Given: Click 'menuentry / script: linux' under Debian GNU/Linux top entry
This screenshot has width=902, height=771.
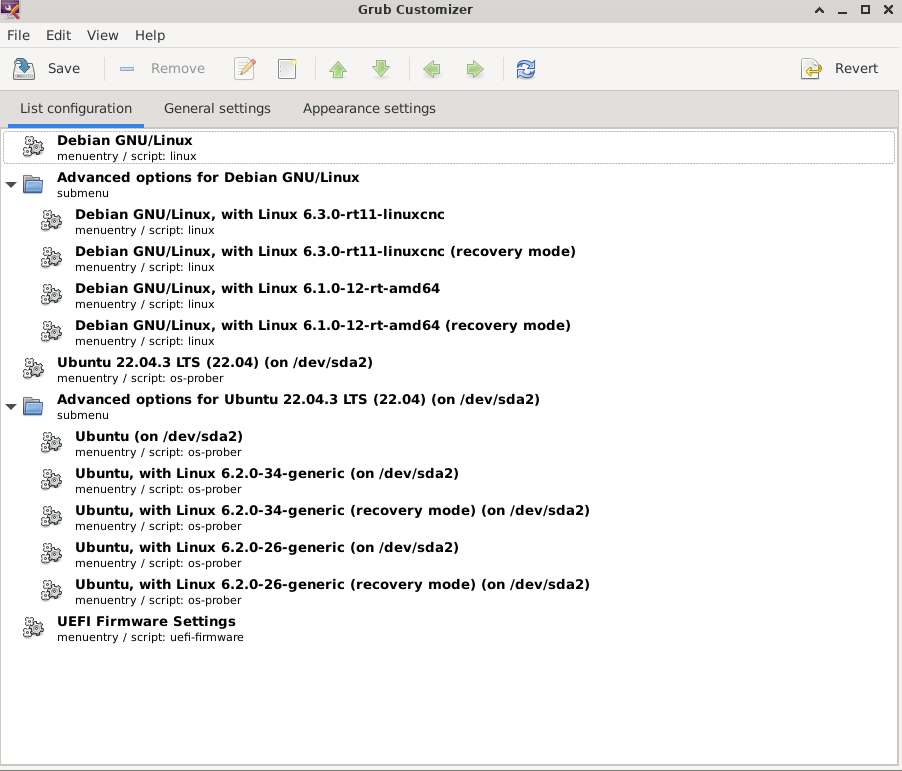Looking at the screenshot, I should 127,157.
